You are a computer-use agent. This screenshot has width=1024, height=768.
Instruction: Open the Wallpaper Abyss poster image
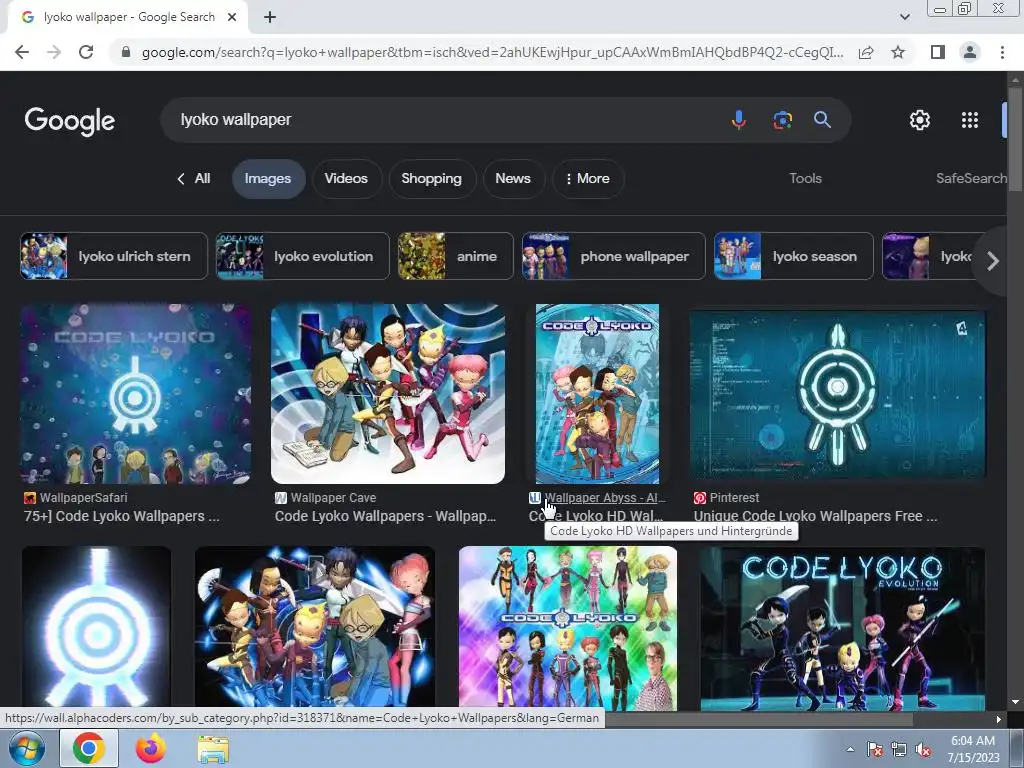[597, 394]
